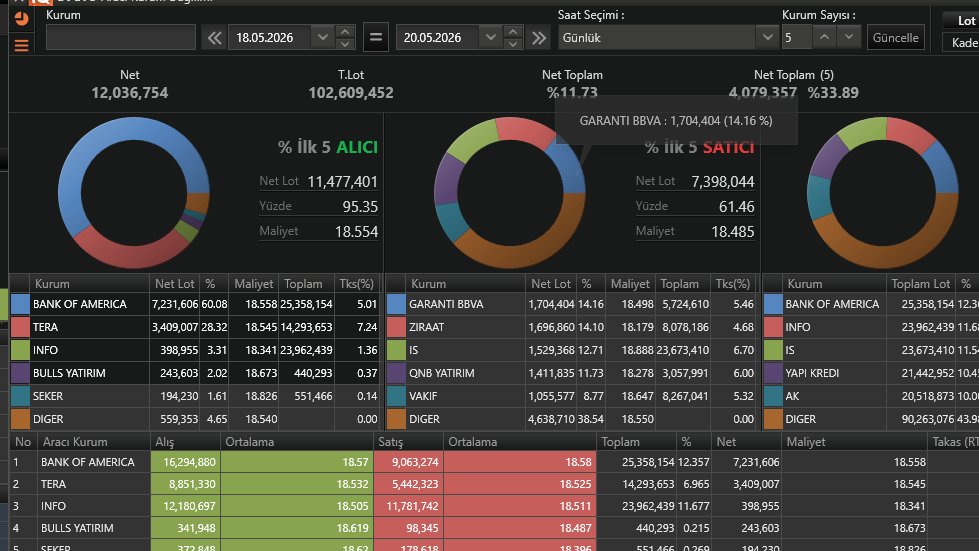This screenshot has height=551, width=979.
Task: Click the red swatch beside ZIRAAT
Action: 396,327
